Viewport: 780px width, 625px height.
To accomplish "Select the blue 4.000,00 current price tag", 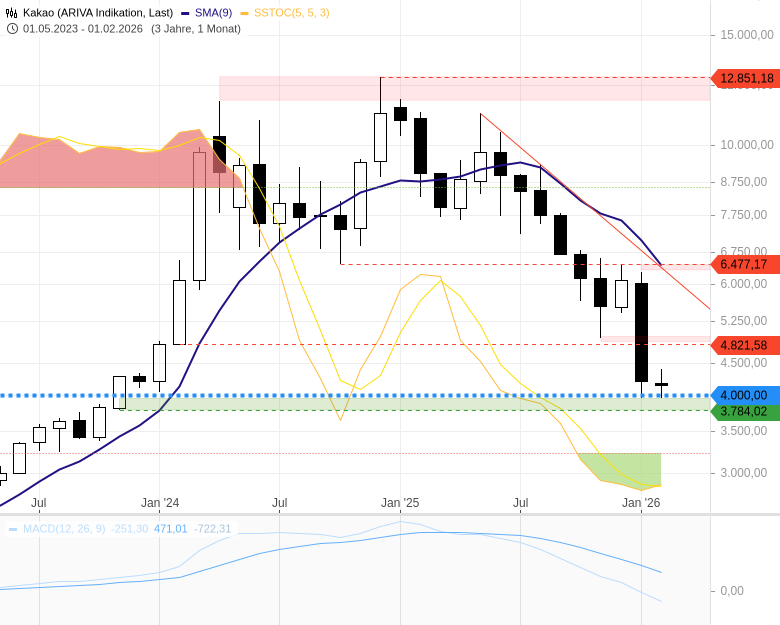I will [745, 395].
